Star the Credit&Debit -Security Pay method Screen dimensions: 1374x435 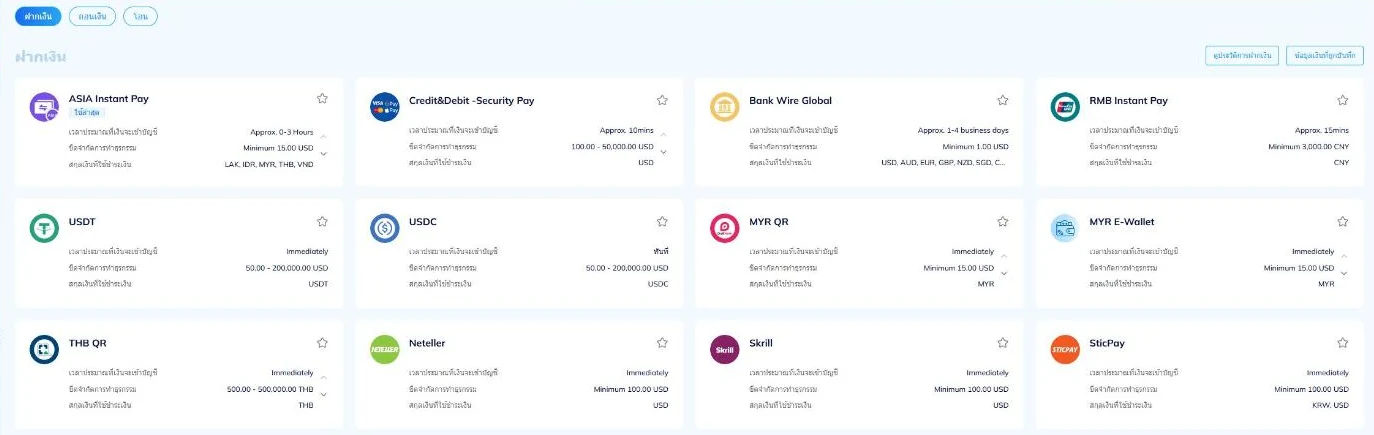pyautogui.click(x=662, y=100)
